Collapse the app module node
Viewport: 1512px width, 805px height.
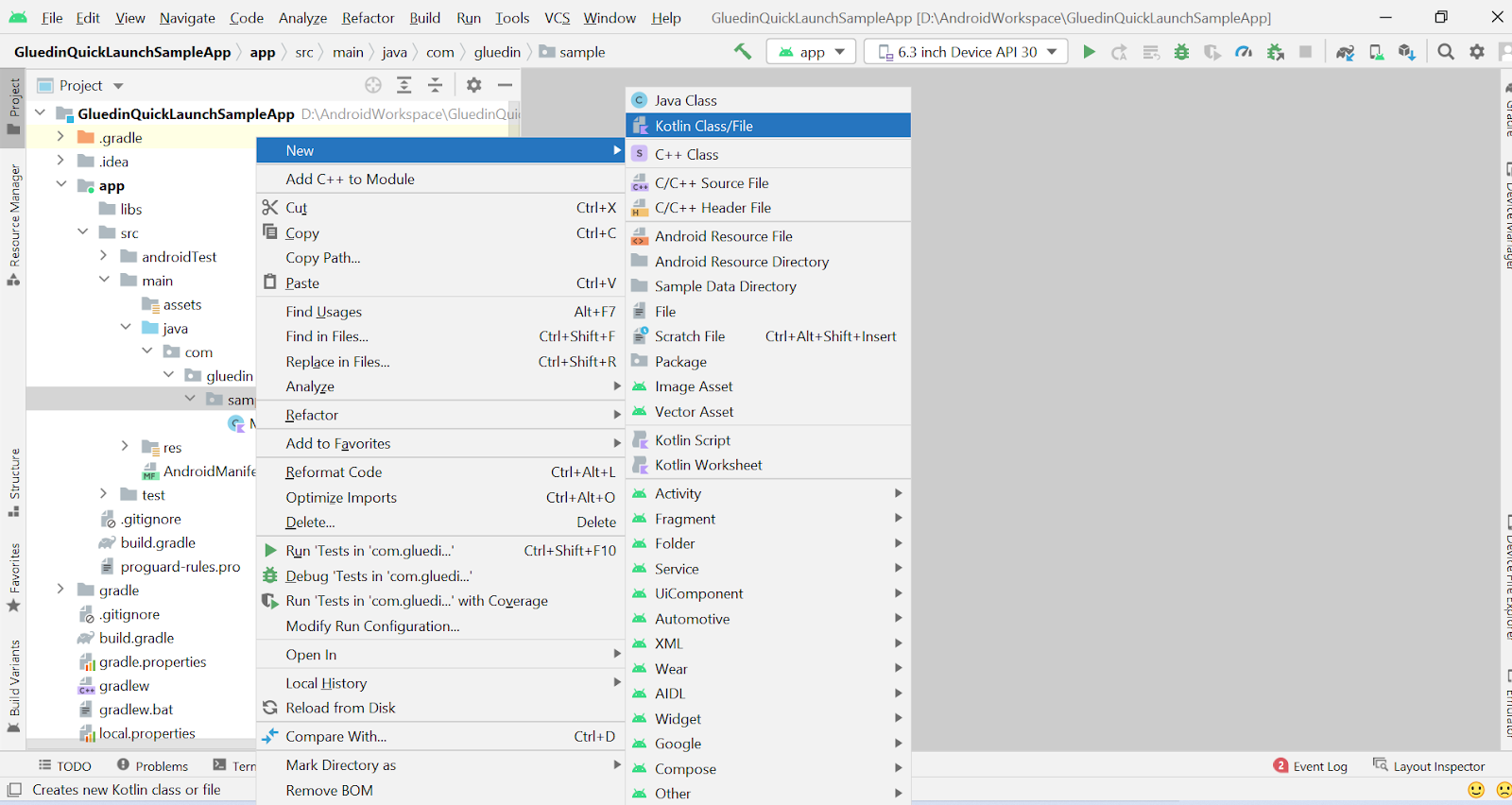[x=60, y=184]
